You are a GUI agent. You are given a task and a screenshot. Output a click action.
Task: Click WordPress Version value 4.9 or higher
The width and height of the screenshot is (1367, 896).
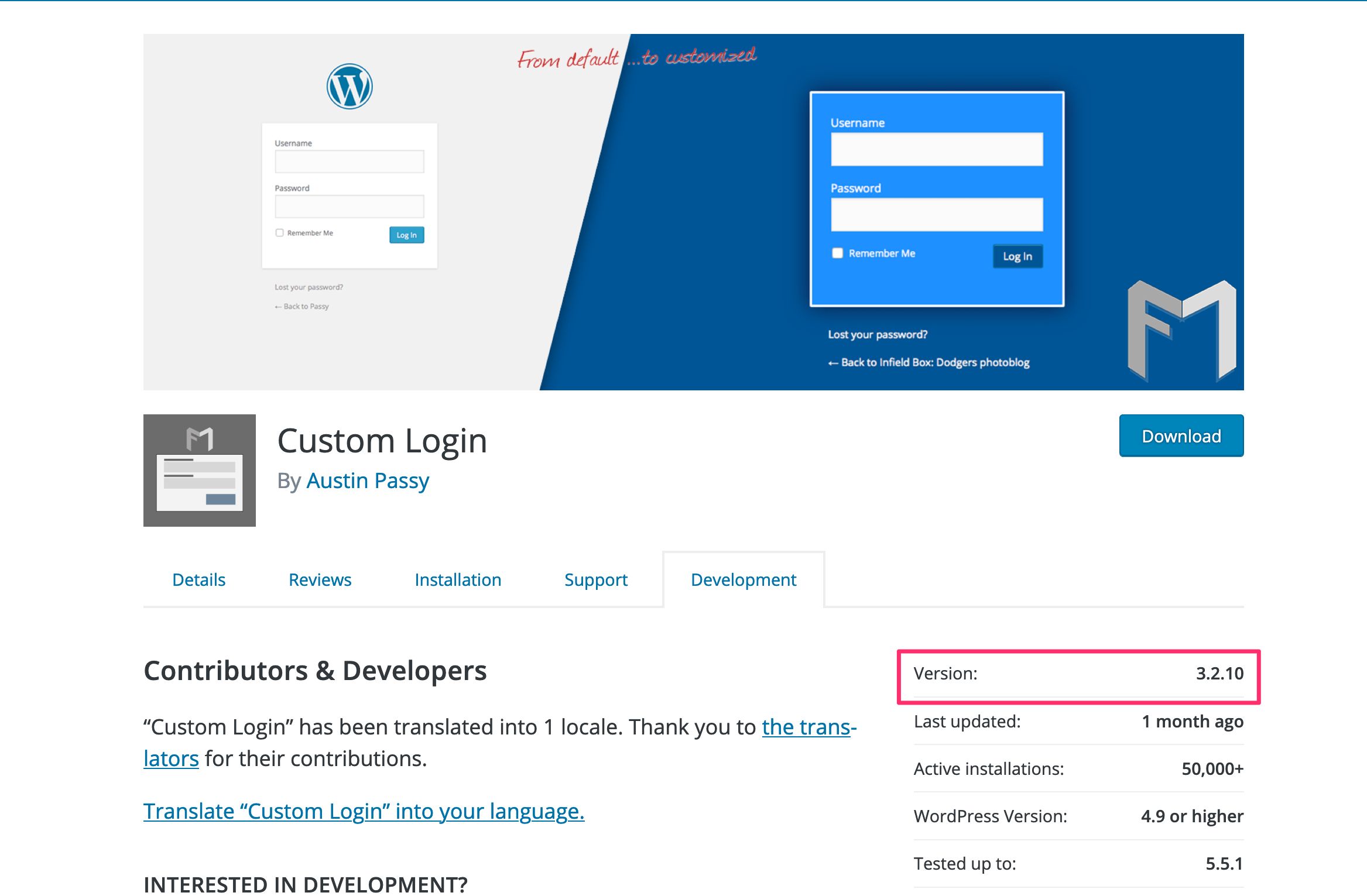1192,816
